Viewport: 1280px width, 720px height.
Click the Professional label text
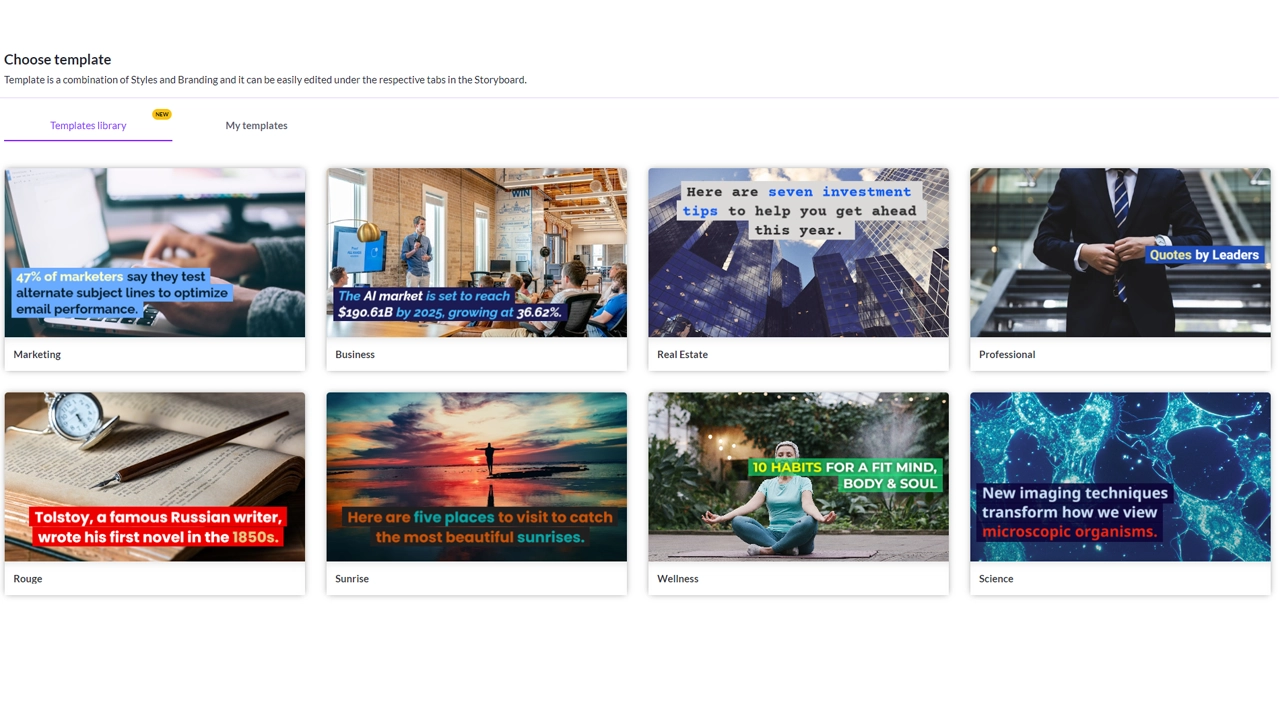coord(1007,354)
